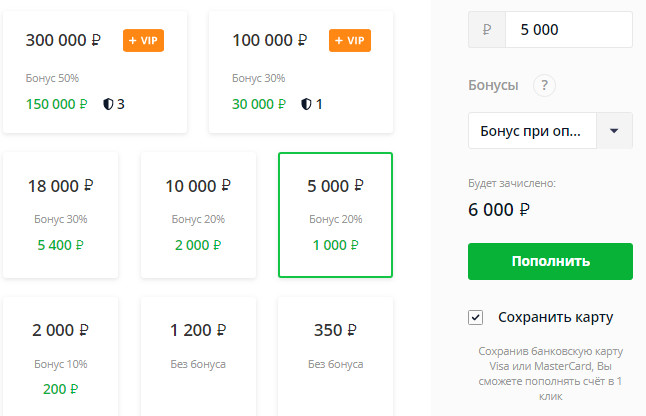646x416 pixels.
Task: Click the ruble sign beside amount field
Action: pyautogui.click(x=487, y=30)
